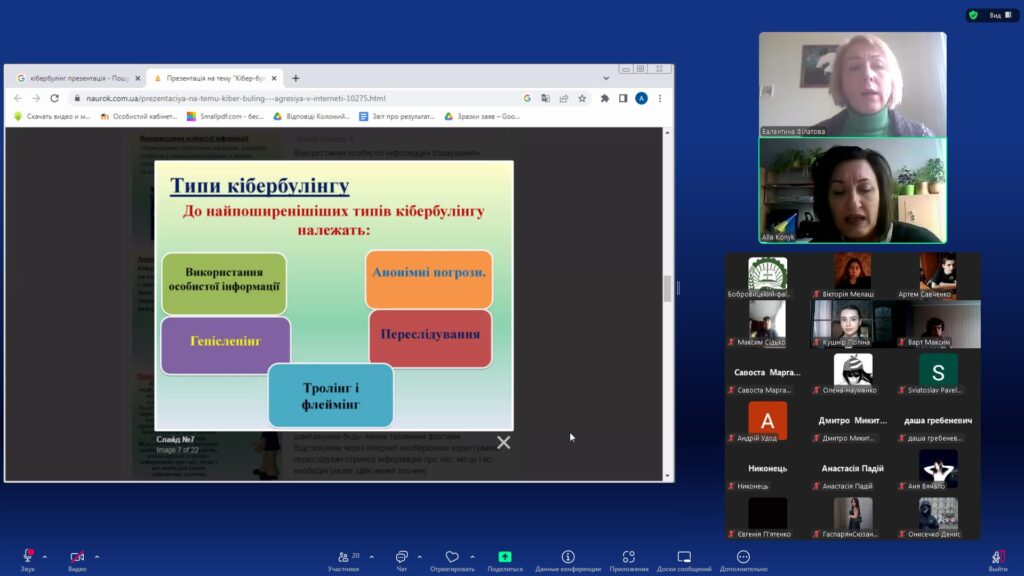This screenshot has height=576, width=1024.
Task: Open audio options arrow next to Звук
Action: coord(44,557)
